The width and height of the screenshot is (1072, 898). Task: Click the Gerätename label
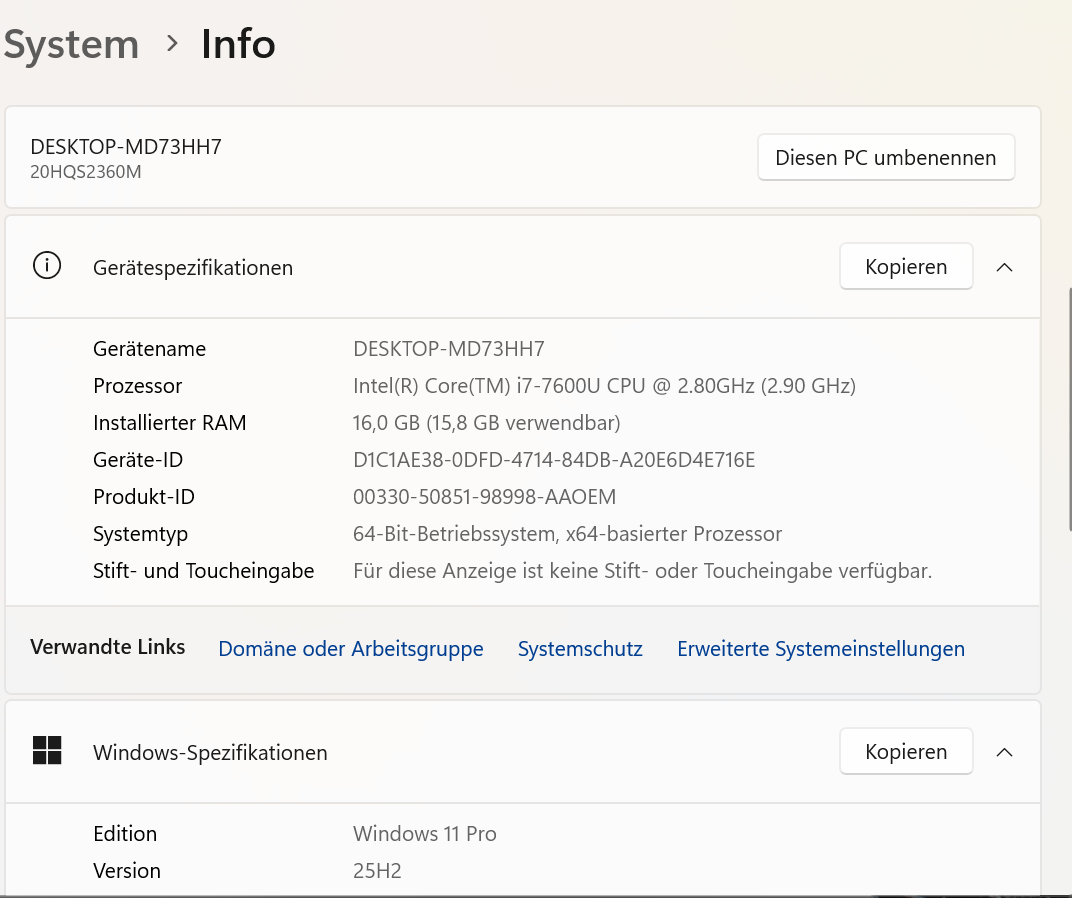(x=149, y=349)
